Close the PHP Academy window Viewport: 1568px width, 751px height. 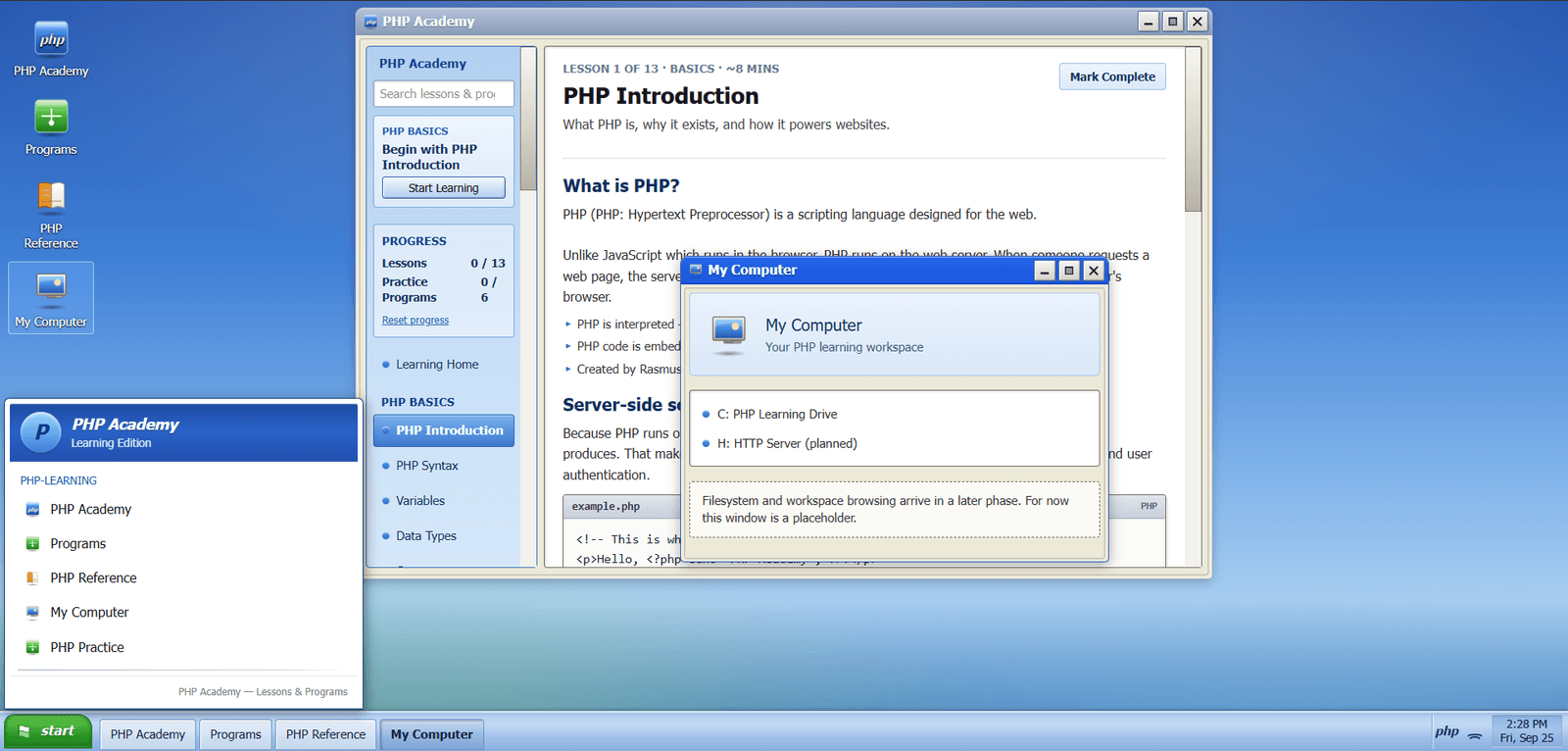click(1198, 22)
